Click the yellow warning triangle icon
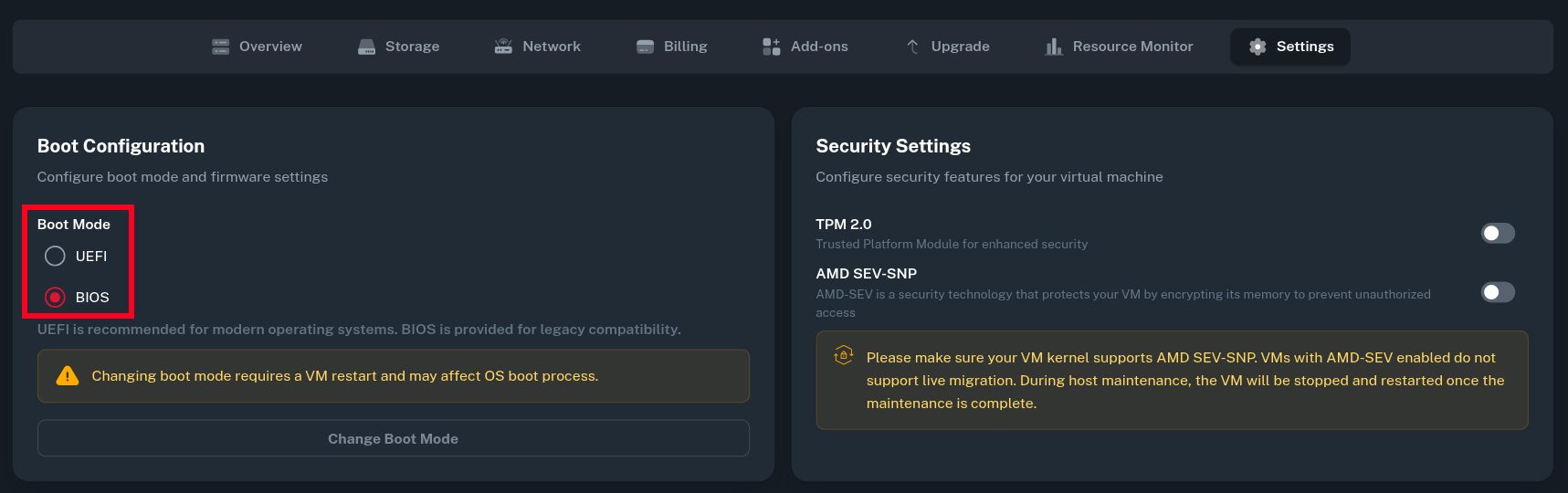 point(68,376)
